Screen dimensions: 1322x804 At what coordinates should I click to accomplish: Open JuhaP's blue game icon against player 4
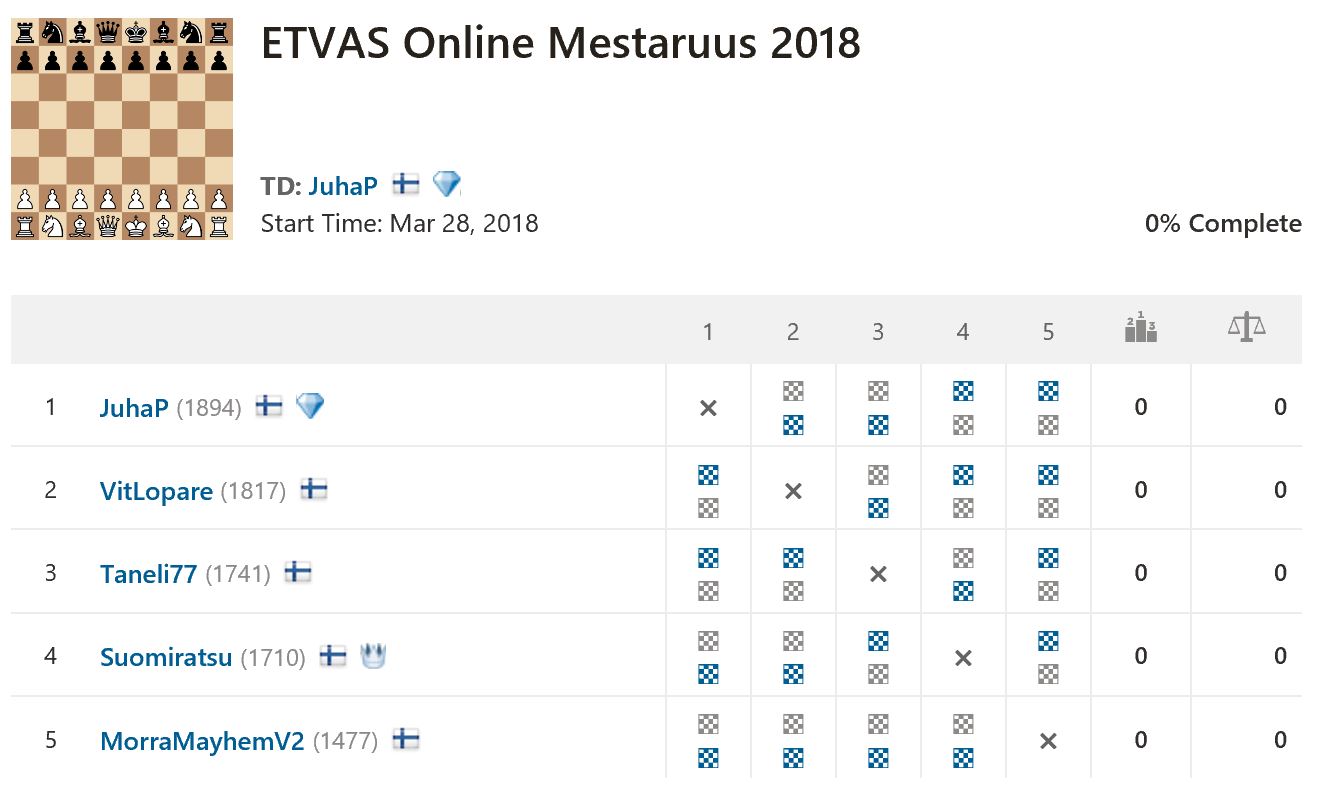tap(963, 391)
